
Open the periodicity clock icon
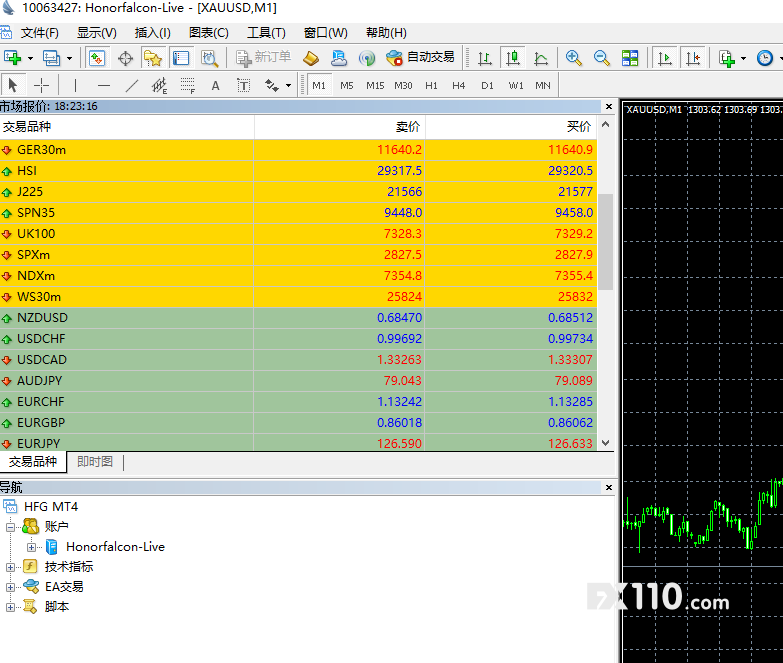[x=765, y=58]
